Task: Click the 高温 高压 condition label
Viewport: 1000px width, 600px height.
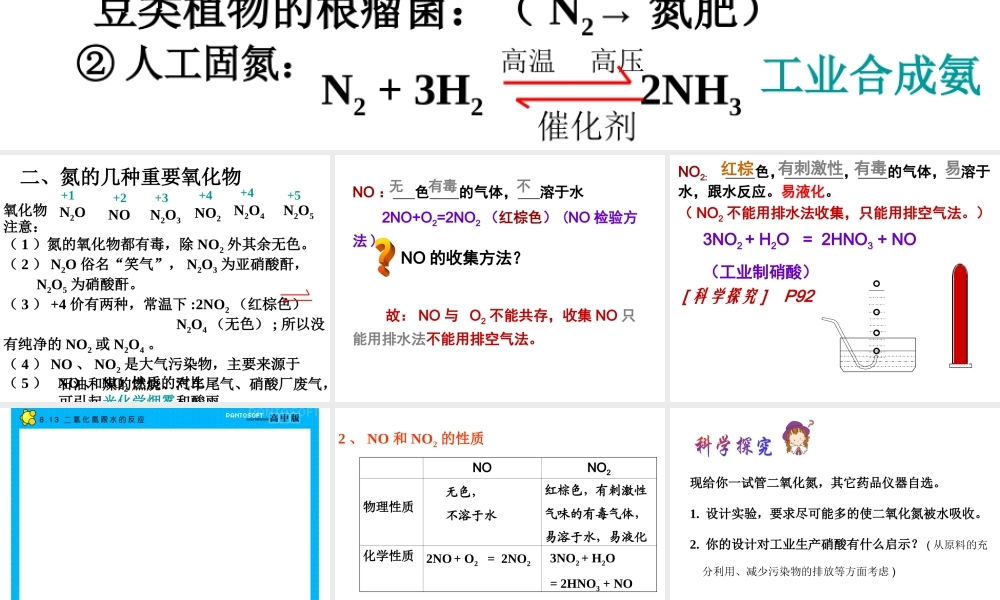Action: click(572, 61)
